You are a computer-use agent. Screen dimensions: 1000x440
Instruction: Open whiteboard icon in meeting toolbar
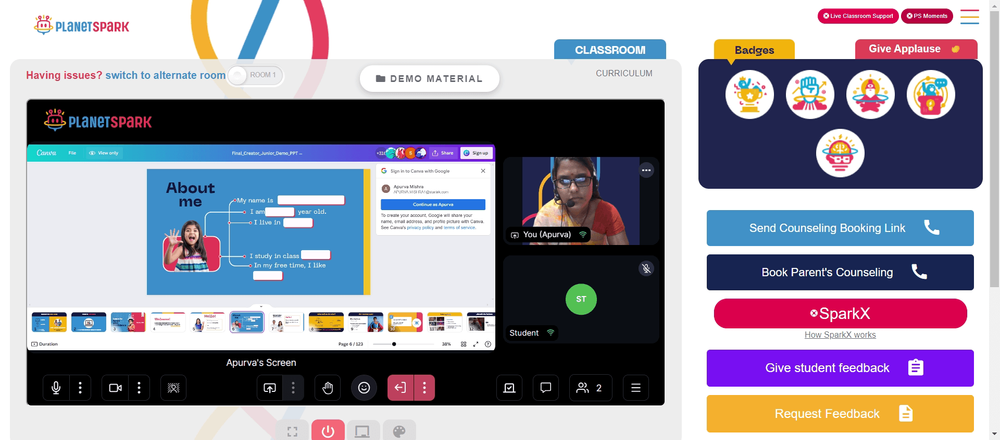pos(510,388)
